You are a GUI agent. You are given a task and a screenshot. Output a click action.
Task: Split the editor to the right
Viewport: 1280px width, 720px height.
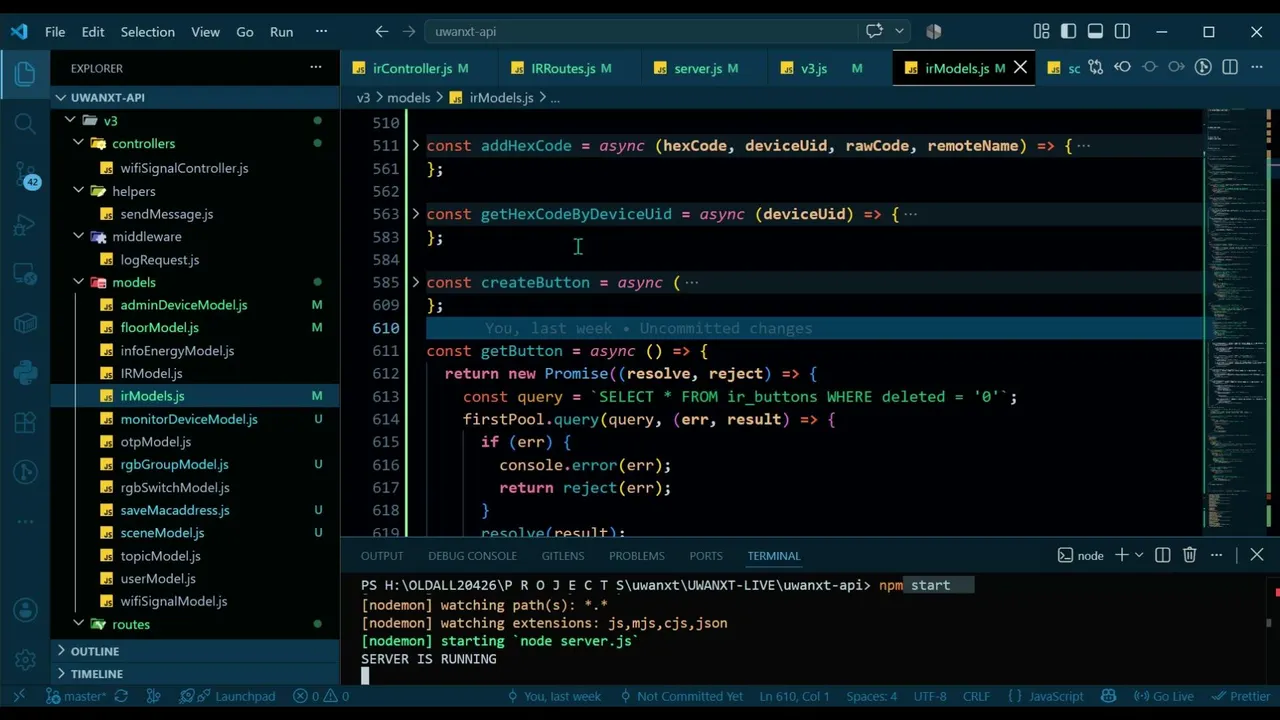point(1230,68)
